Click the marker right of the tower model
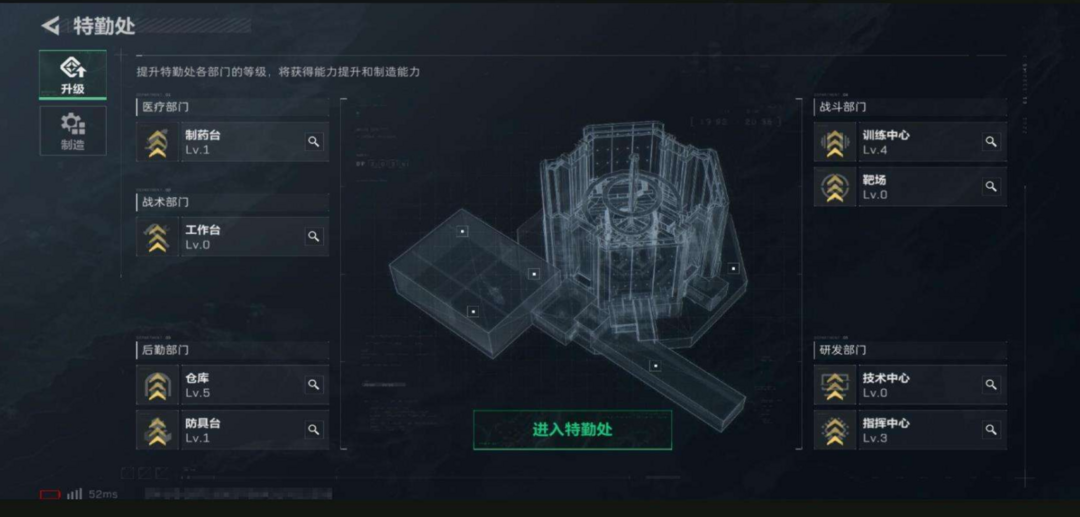This screenshot has height=517, width=1080. point(734,268)
